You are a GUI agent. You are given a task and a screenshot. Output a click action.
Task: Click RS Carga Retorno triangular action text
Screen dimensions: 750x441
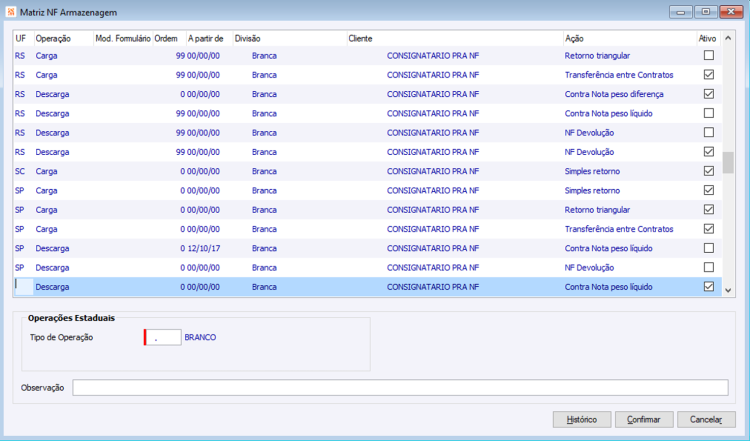tap(597, 55)
